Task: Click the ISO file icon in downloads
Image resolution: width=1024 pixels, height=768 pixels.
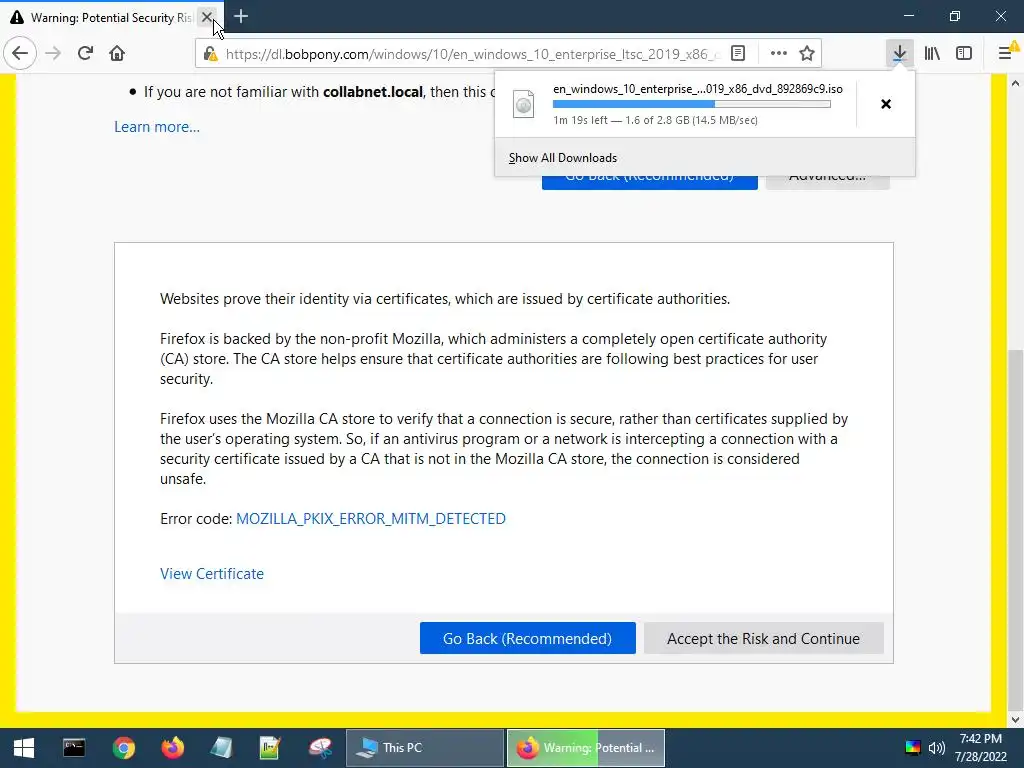Action: click(524, 104)
